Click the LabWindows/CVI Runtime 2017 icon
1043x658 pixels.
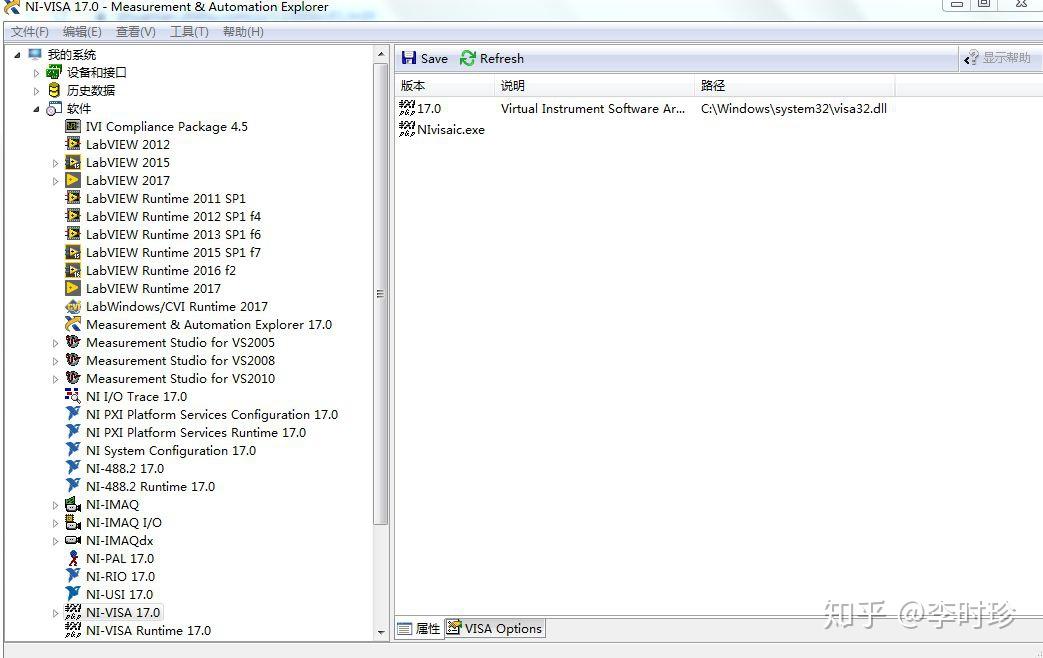[x=73, y=306]
